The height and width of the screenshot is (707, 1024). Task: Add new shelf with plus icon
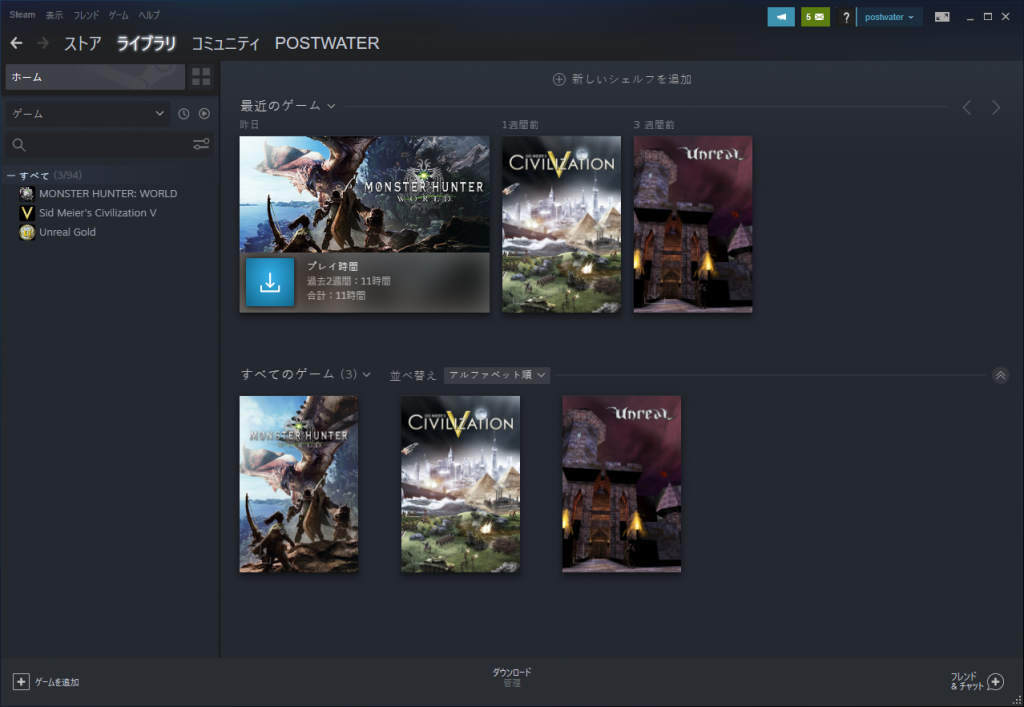point(559,80)
